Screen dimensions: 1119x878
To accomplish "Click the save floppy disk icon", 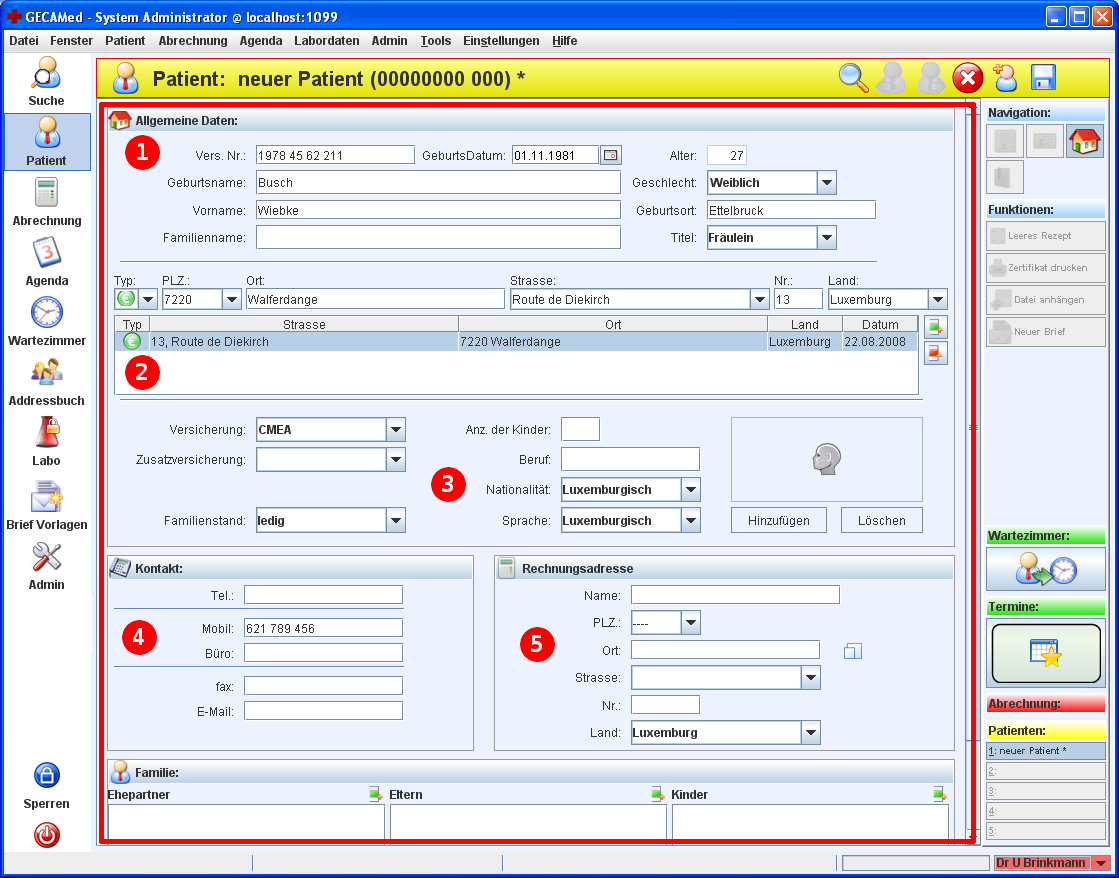I will pyautogui.click(x=1043, y=78).
